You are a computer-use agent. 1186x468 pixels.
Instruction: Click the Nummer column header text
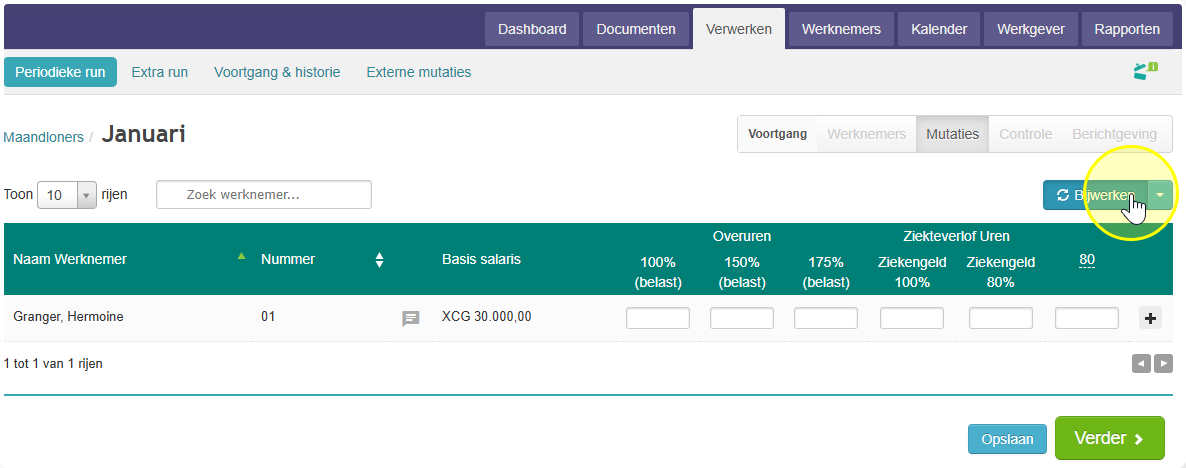(x=288, y=259)
